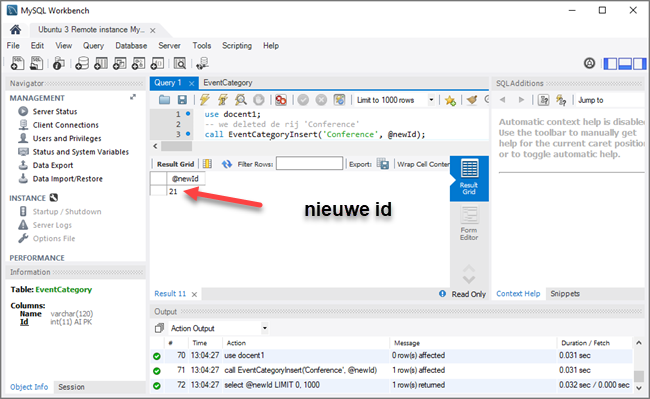650x399 pixels.
Task: Toggle the left sidebar panel
Action: pos(610,63)
